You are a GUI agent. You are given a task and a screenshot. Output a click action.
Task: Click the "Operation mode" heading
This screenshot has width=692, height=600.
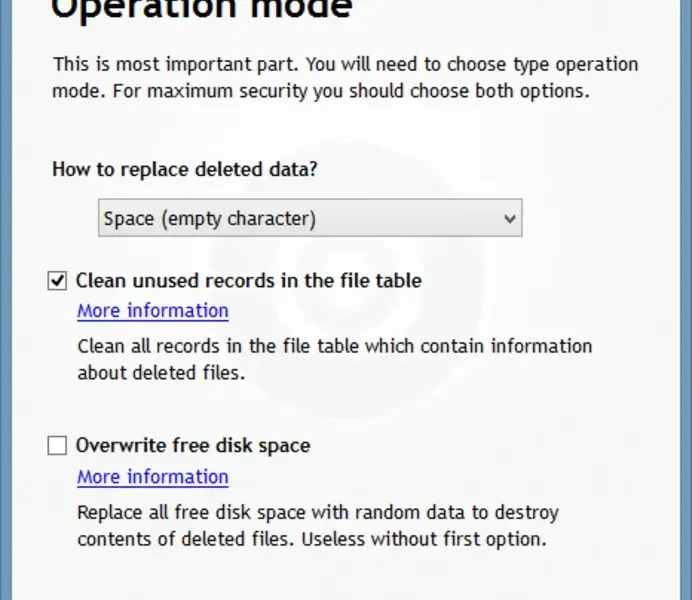coord(201,10)
